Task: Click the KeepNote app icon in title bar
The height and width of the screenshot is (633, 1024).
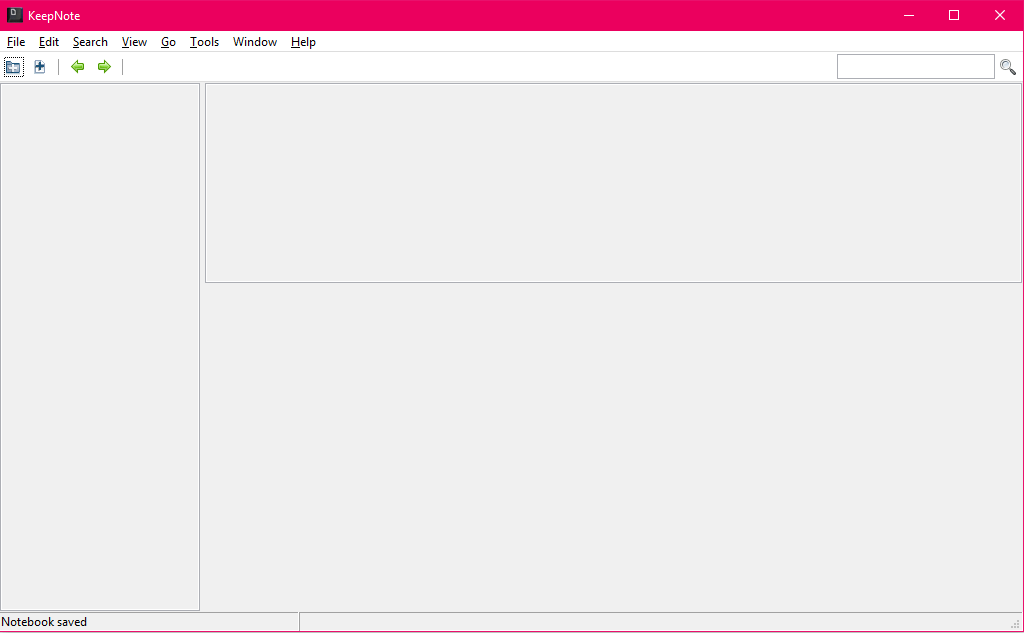Action: tap(15, 15)
